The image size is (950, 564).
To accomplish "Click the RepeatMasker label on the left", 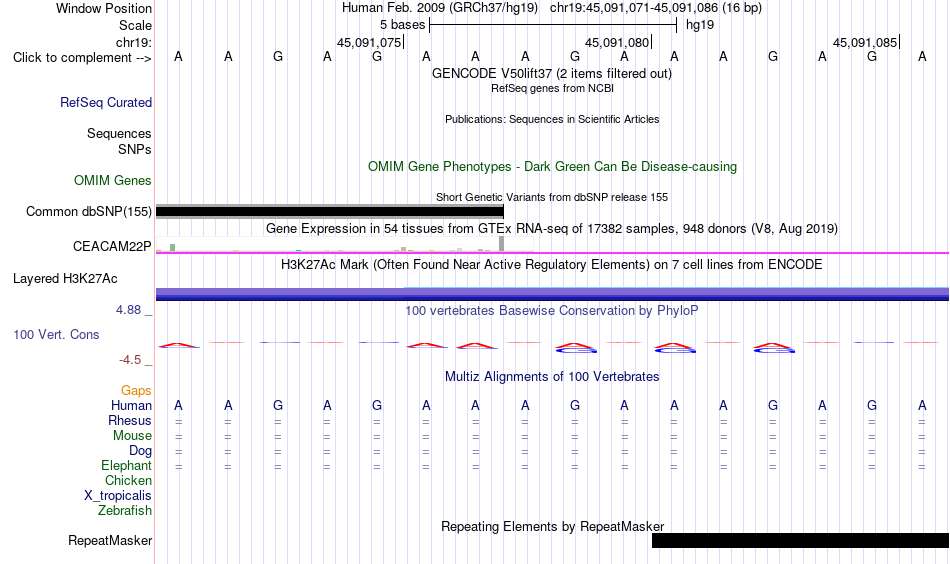I will (x=110, y=540).
